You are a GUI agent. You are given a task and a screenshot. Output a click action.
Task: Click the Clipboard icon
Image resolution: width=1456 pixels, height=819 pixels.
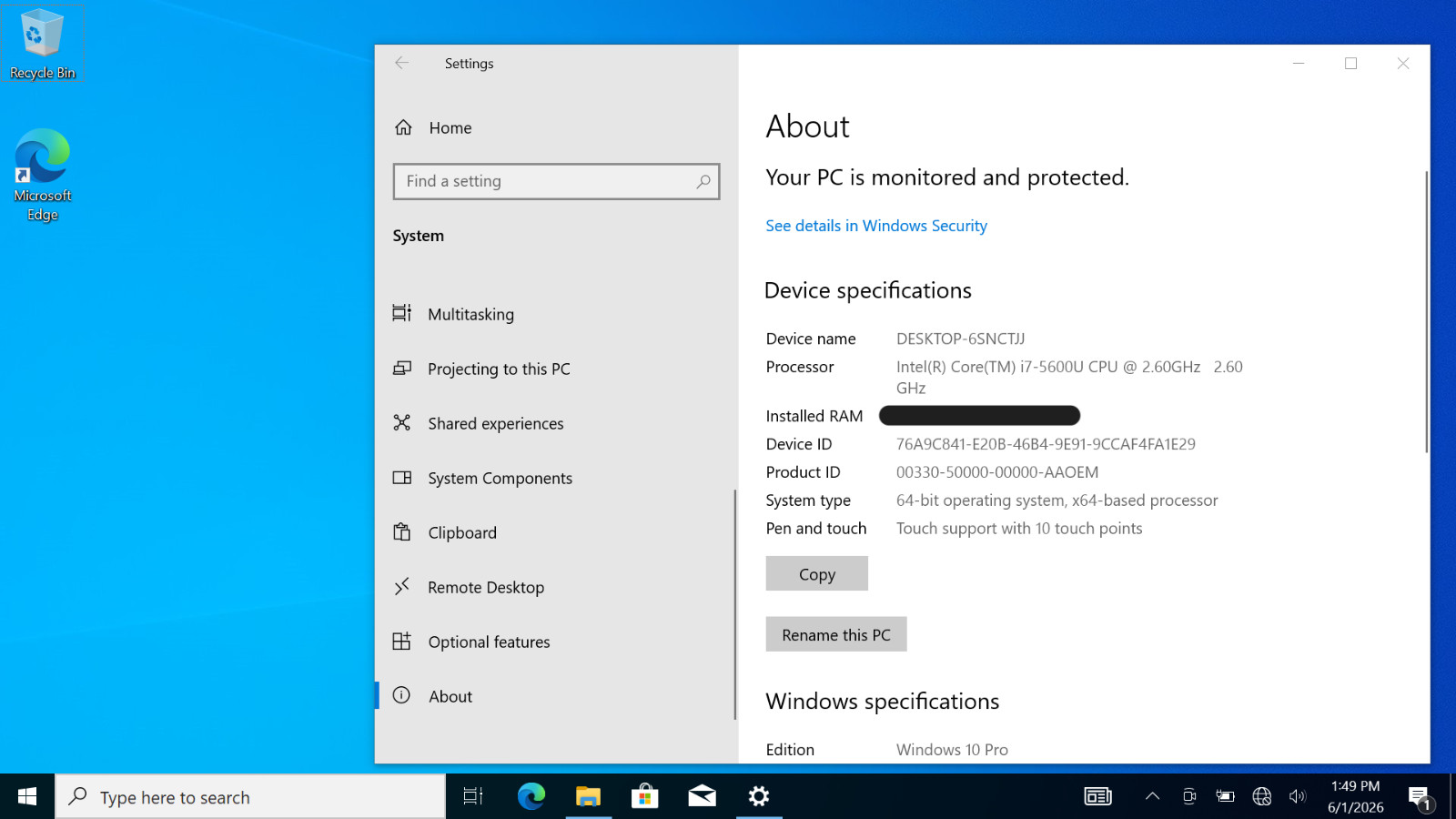pyautogui.click(x=401, y=531)
